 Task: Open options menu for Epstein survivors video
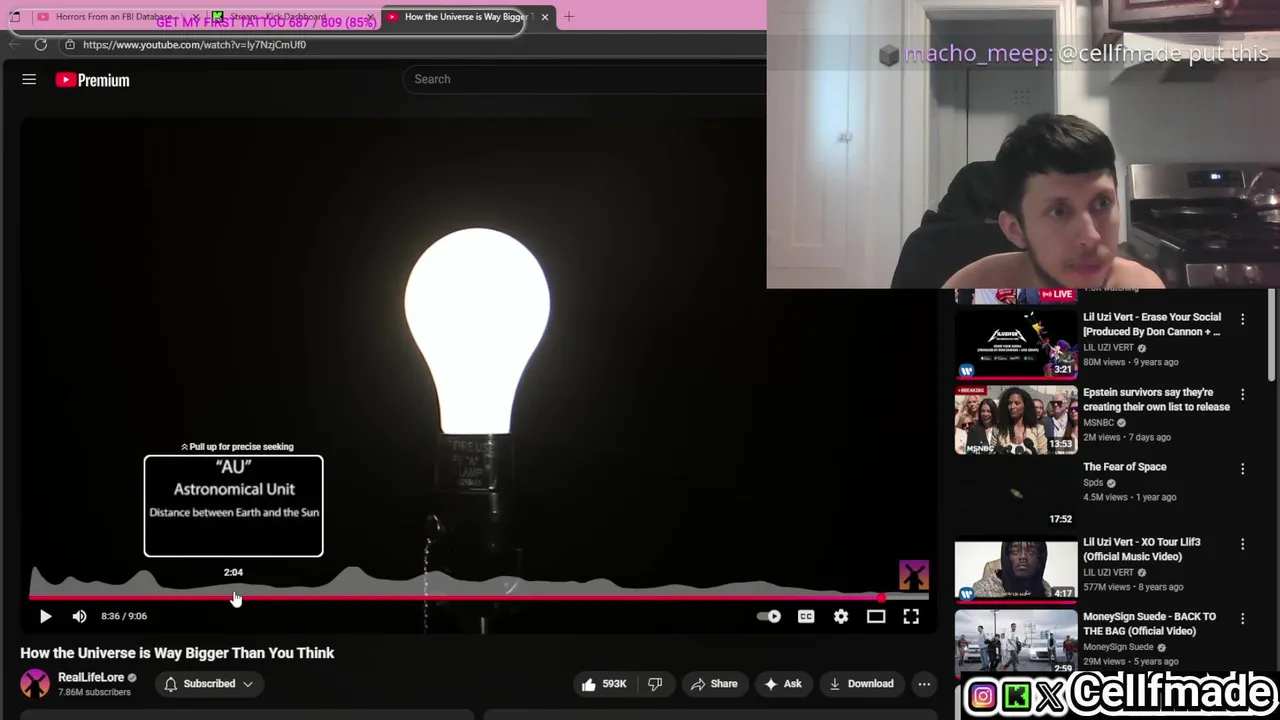pyautogui.click(x=1243, y=394)
